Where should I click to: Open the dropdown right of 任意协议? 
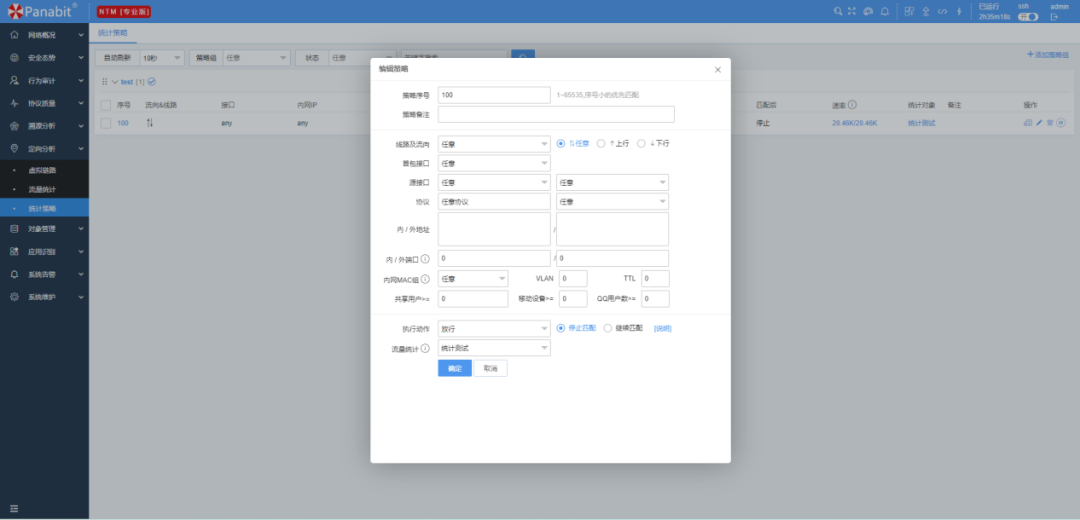[x=612, y=202]
